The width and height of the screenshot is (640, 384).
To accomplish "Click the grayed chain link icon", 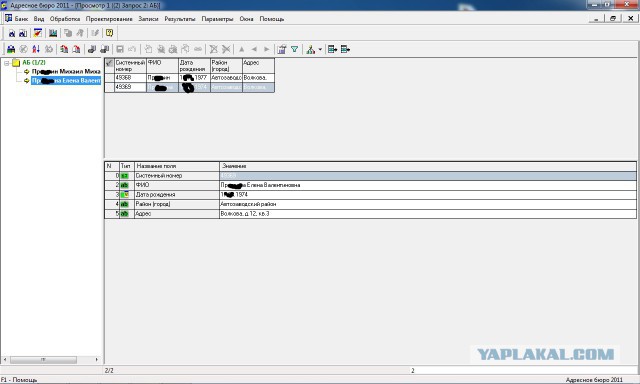I will click(198, 49).
